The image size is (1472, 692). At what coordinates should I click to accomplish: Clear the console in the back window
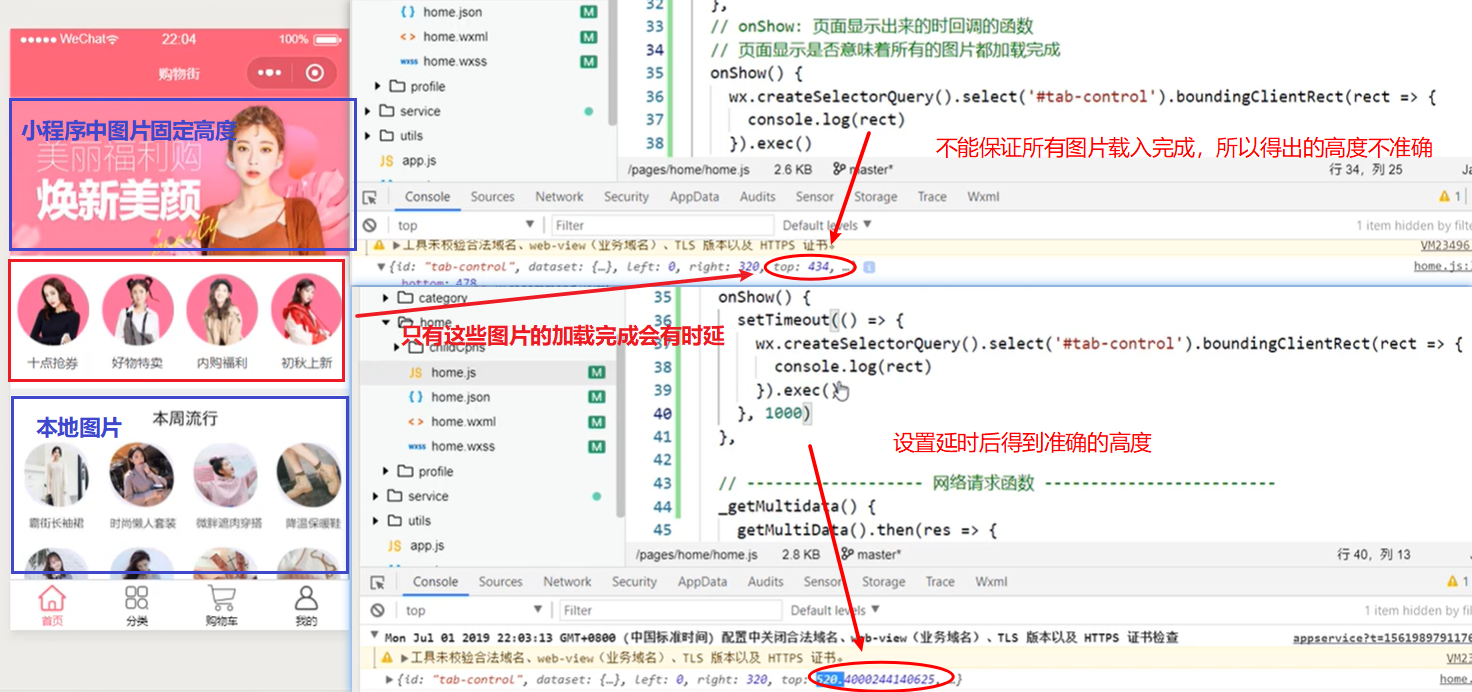tap(370, 225)
